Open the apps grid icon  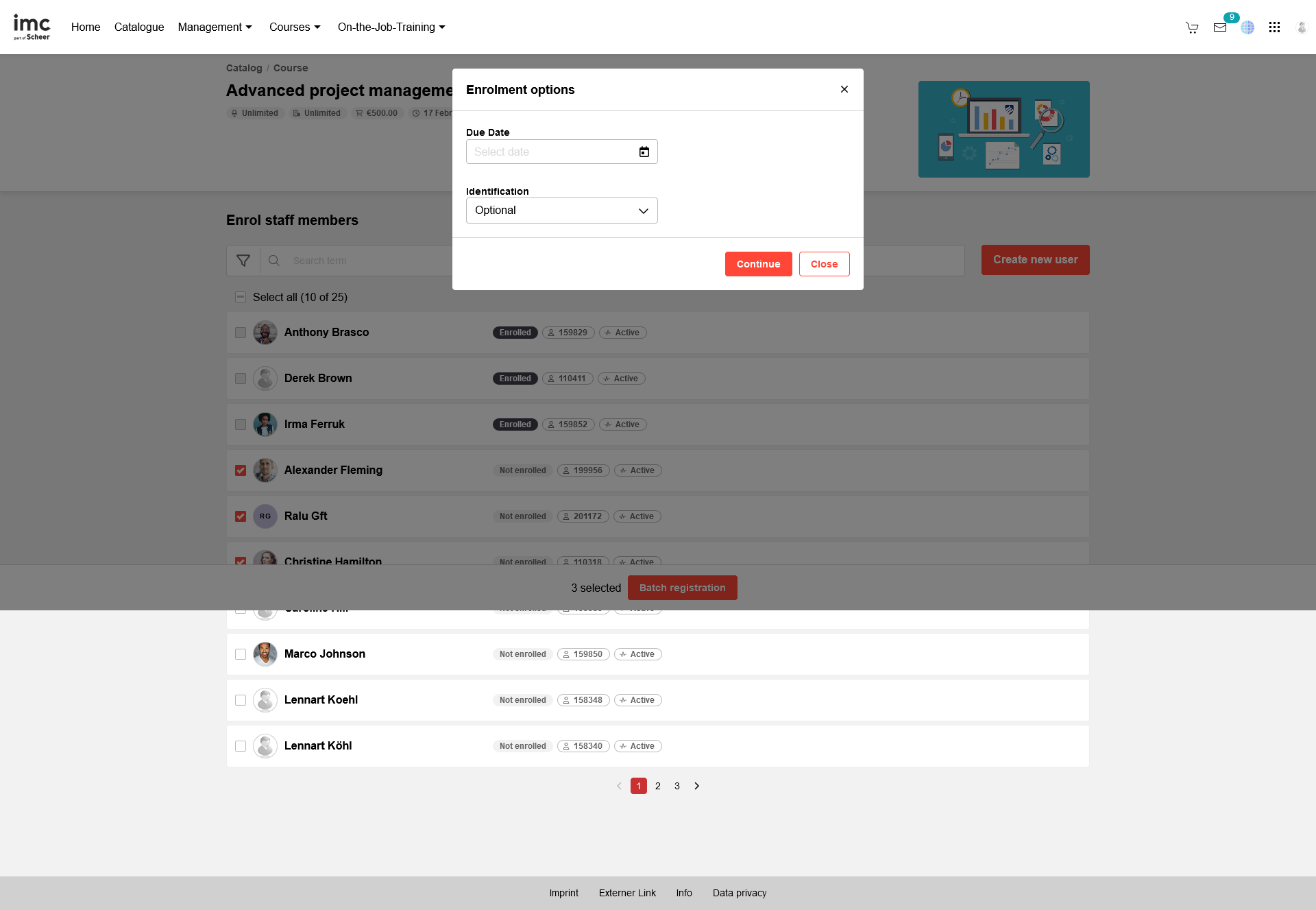(x=1275, y=27)
